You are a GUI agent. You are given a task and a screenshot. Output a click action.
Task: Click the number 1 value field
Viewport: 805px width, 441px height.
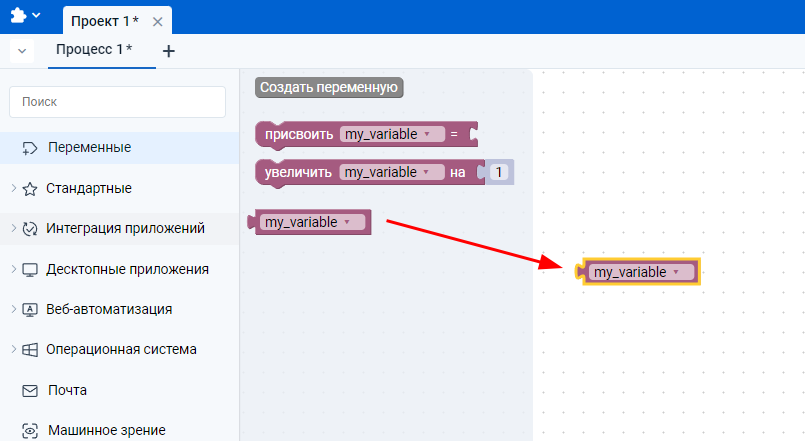tap(498, 172)
